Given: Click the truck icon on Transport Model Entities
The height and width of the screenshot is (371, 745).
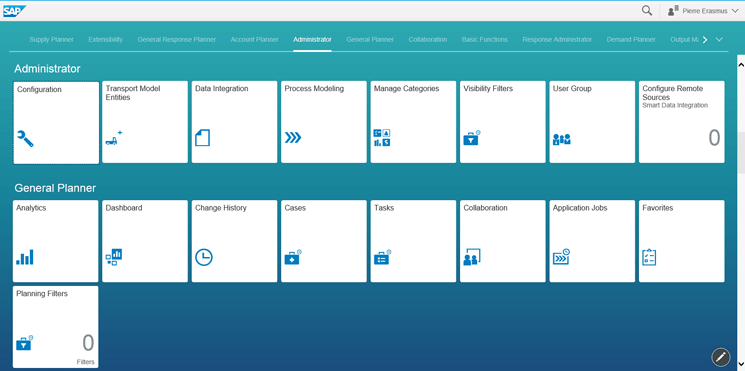Looking at the screenshot, I should point(114,138).
